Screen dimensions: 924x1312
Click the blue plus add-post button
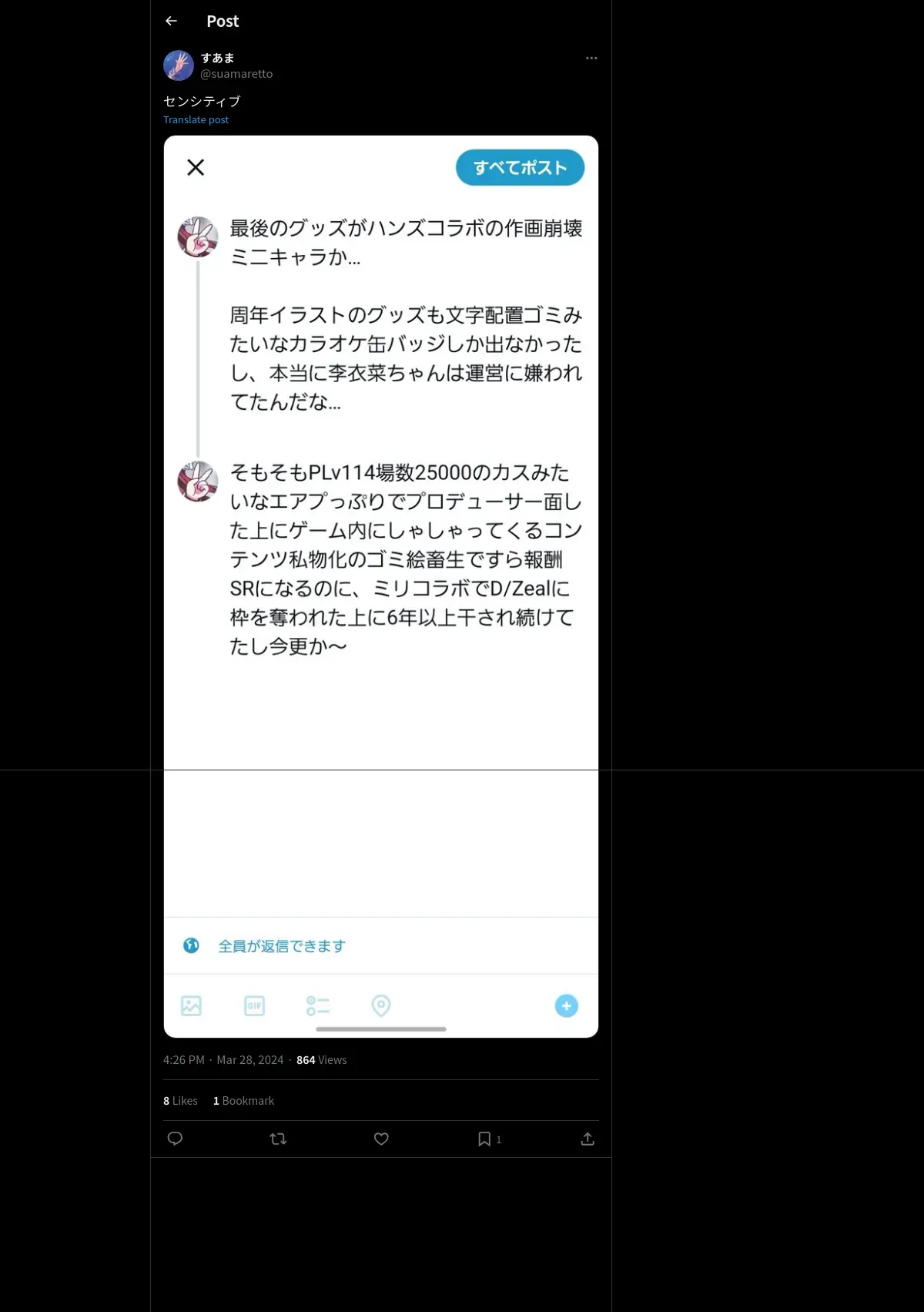click(567, 1005)
